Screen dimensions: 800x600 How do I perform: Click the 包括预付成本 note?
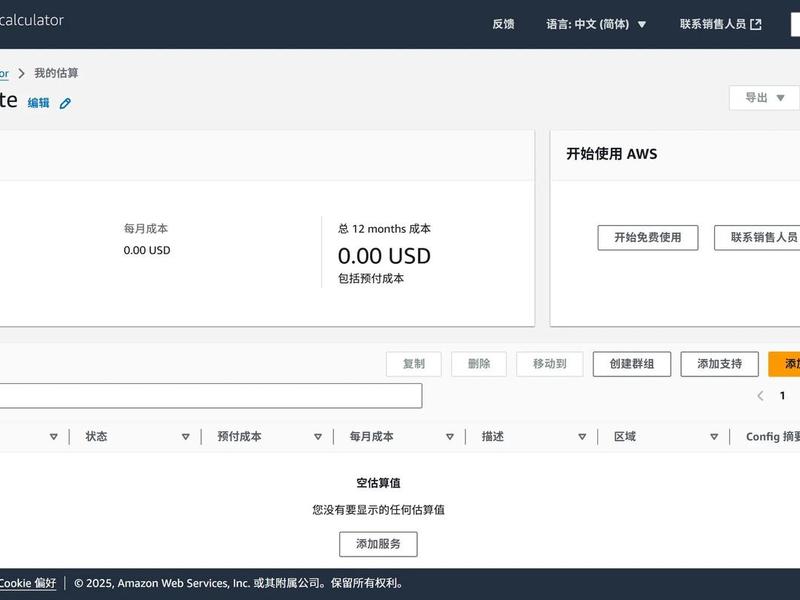tap(371, 278)
